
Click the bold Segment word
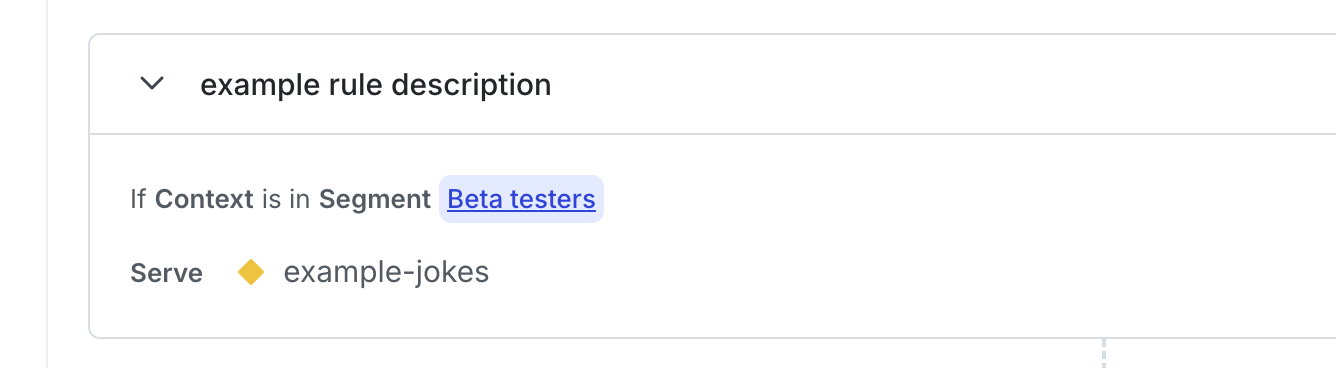[x=375, y=199]
